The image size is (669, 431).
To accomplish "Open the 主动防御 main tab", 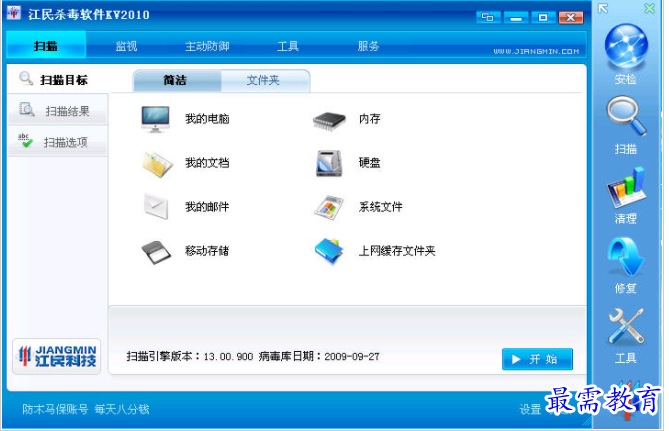I will (x=207, y=46).
